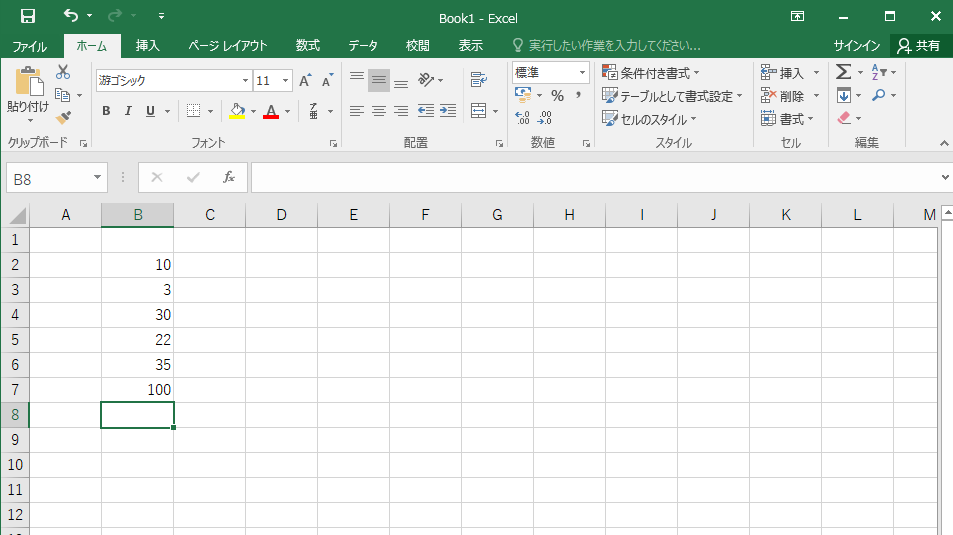
Task: Click the 削除 cells button
Action: click(x=783, y=96)
